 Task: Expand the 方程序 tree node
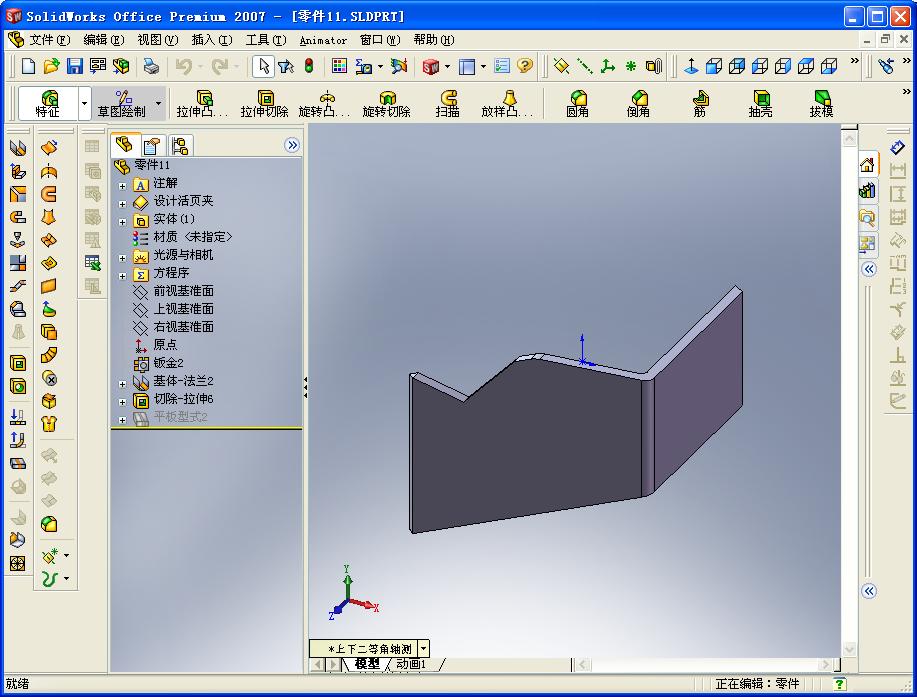(x=122, y=276)
